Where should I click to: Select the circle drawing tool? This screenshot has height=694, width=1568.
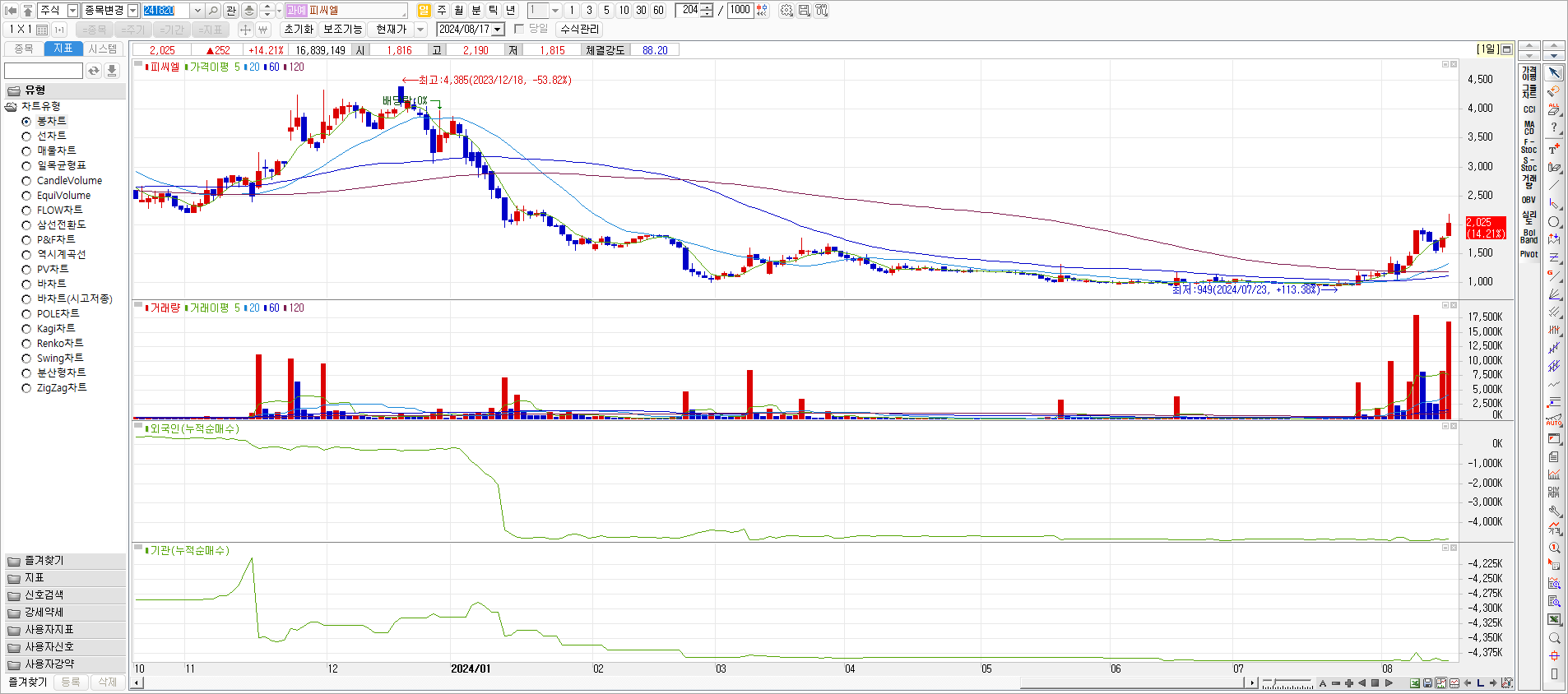pyautogui.click(x=1554, y=222)
